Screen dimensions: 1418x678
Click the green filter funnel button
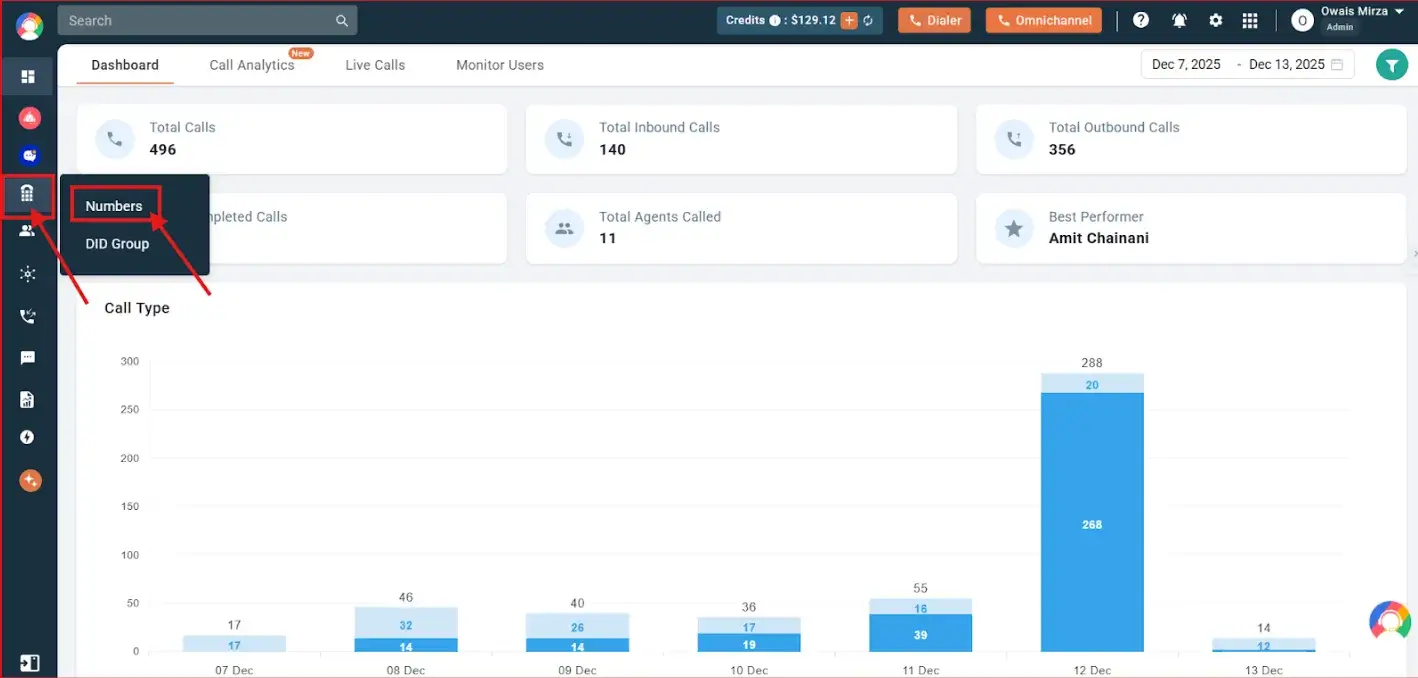click(x=1391, y=65)
